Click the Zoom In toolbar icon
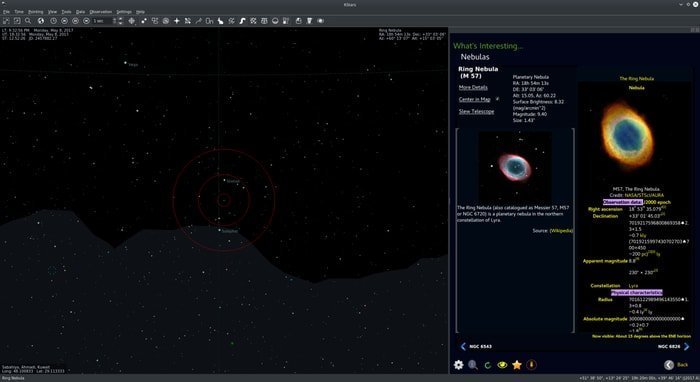This screenshot has height=382, width=700. (6, 21)
